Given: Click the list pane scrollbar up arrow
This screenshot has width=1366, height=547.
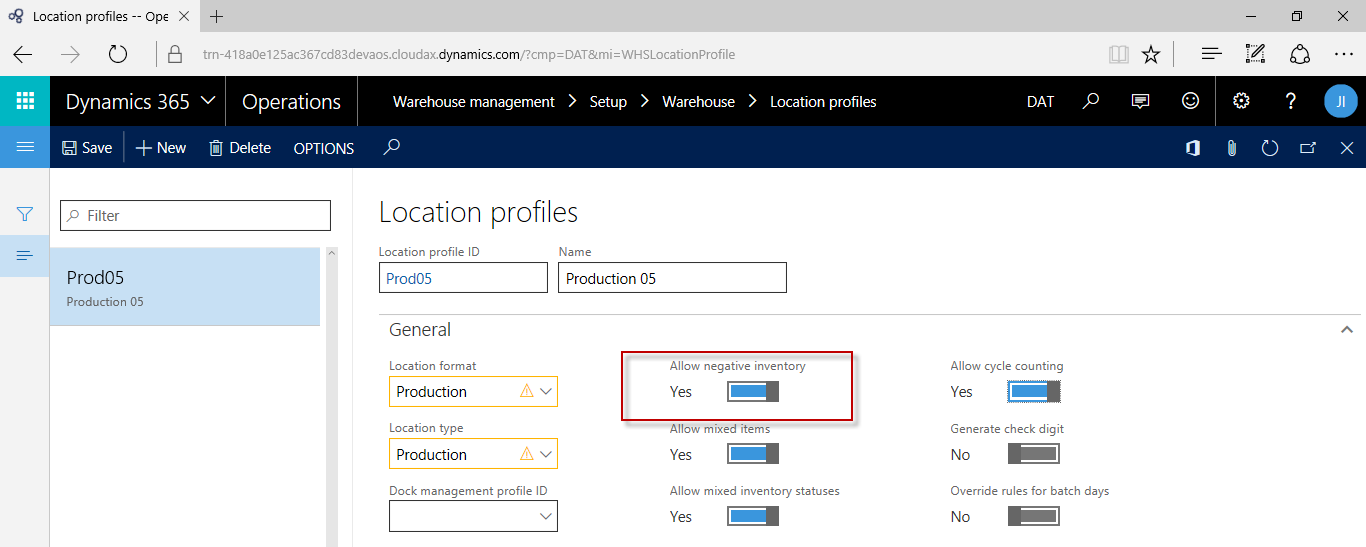Looking at the screenshot, I should point(333,255).
